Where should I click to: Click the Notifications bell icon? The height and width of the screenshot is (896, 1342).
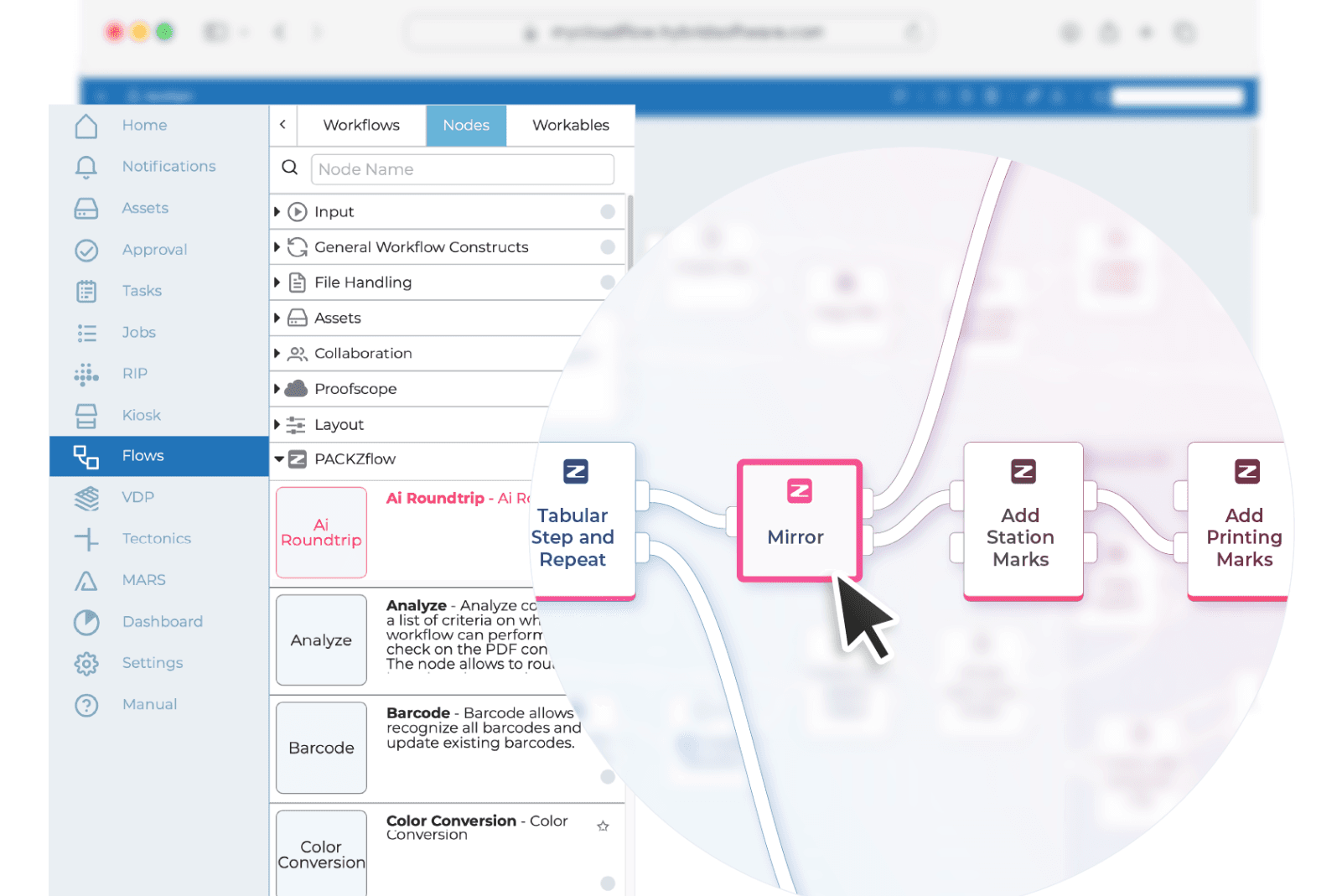(x=86, y=167)
